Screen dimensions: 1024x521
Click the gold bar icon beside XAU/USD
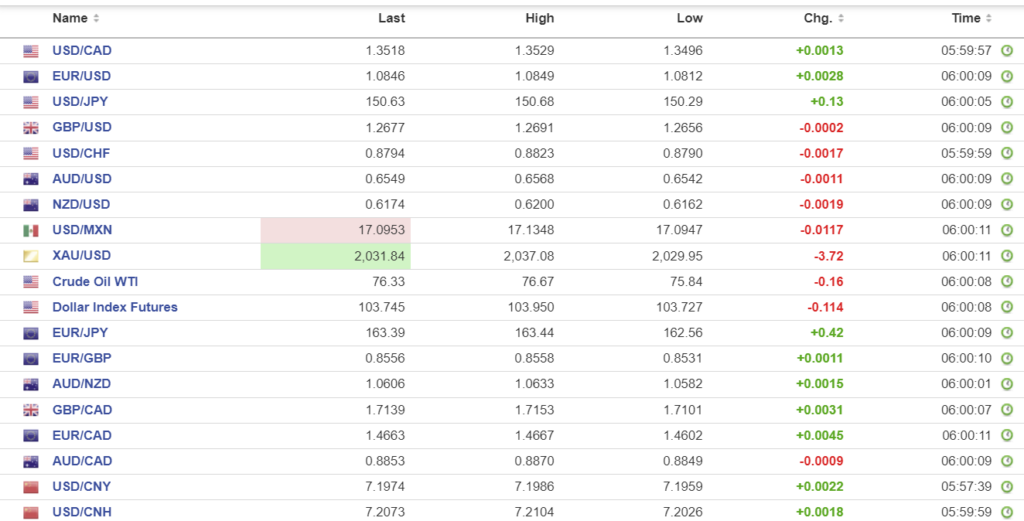tap(31, 256)
